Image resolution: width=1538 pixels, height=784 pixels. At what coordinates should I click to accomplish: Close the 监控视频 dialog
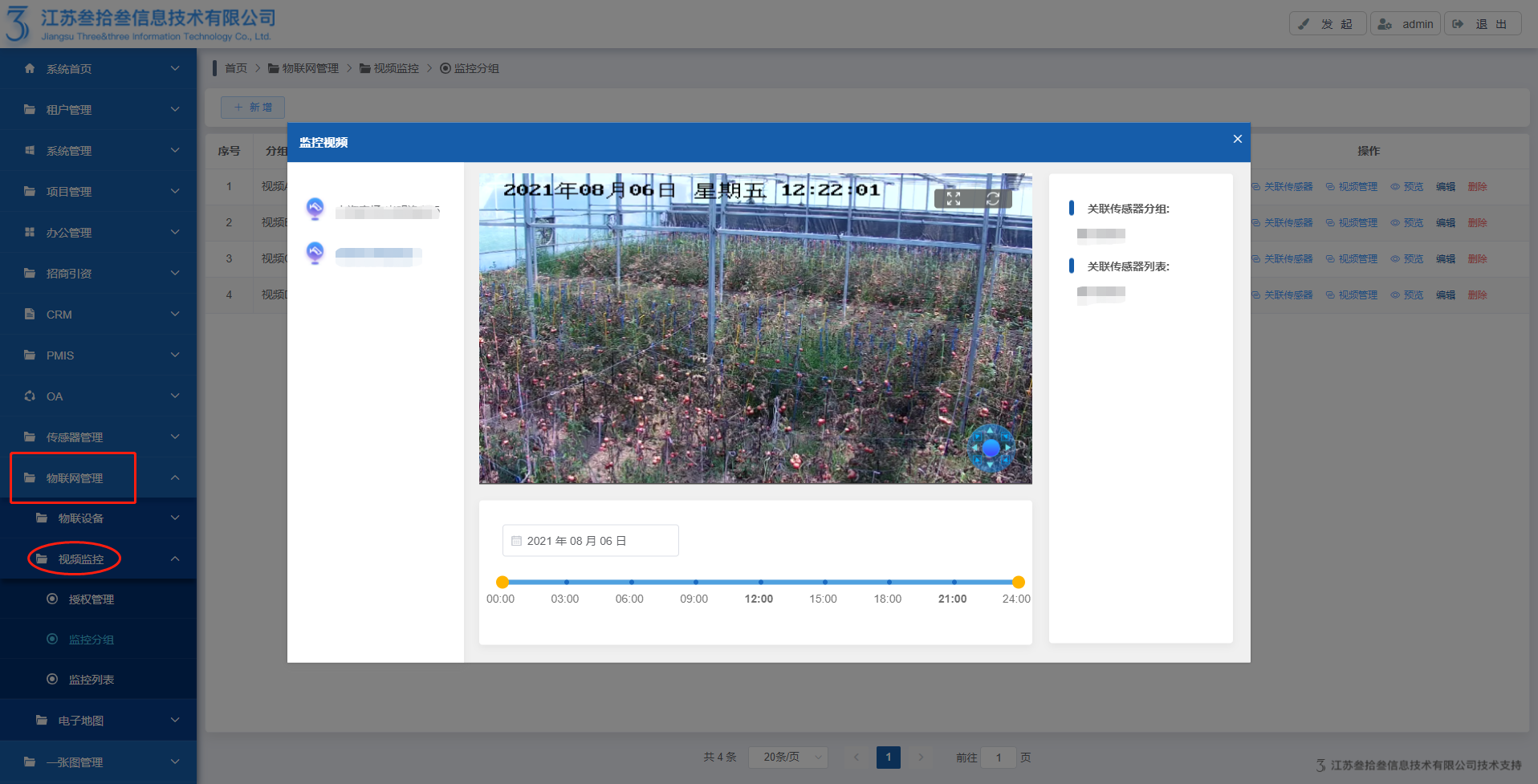point(1237,139)
